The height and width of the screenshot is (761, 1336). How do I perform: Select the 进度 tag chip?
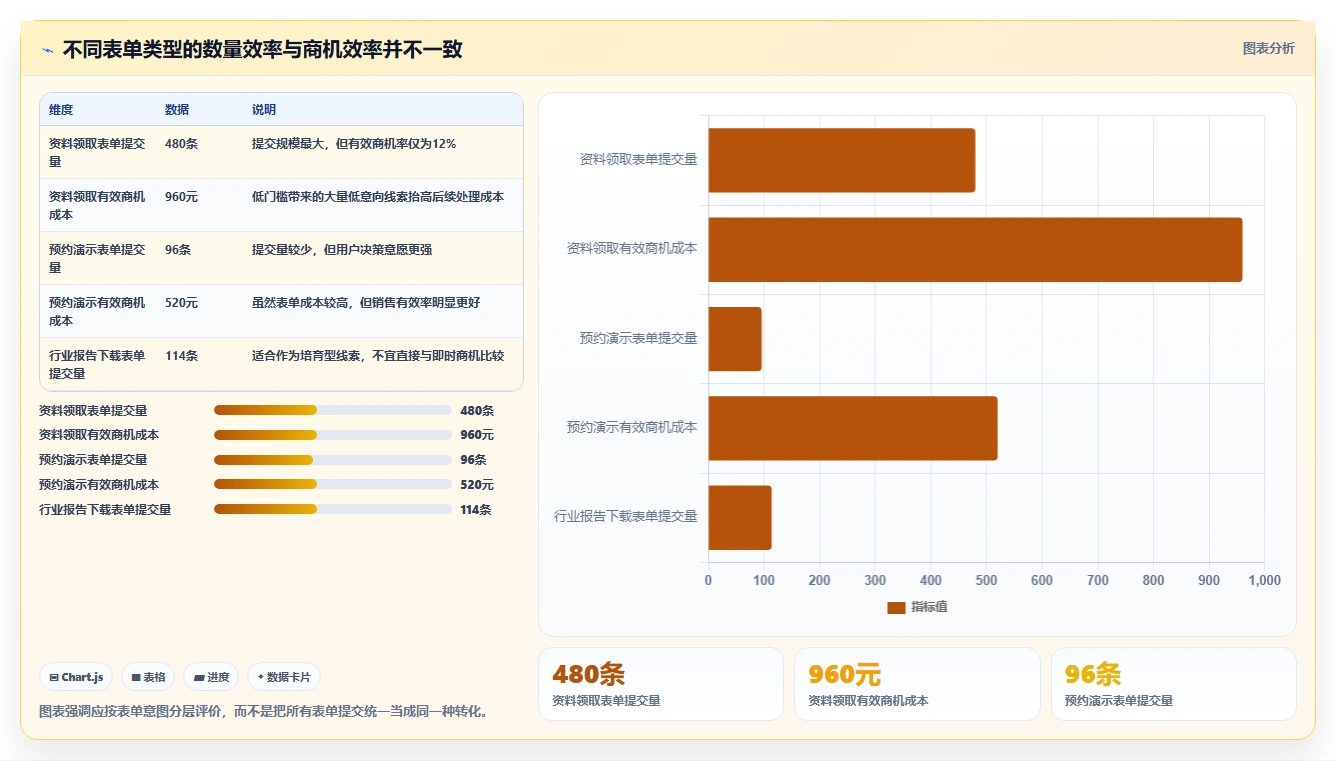(x=211, y=677)
